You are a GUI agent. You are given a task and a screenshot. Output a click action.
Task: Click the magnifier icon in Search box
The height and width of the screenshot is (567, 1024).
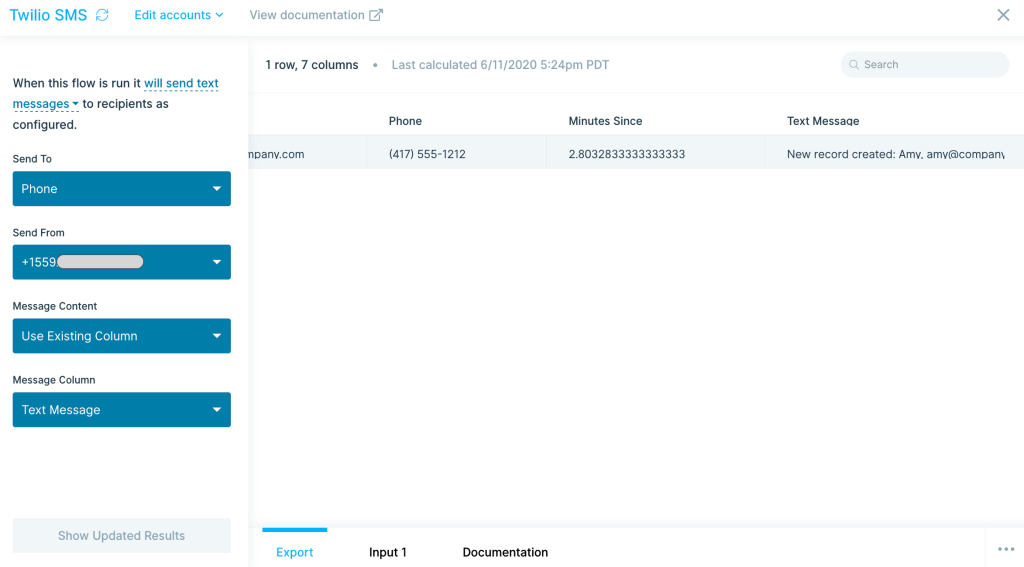(x=854, y=65)
